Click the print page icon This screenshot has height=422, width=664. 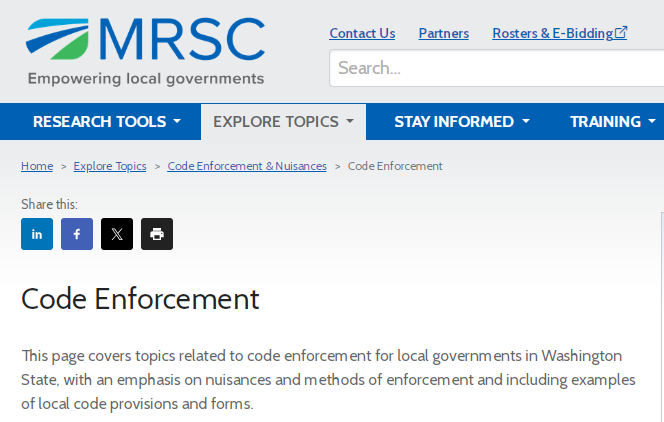click(157, 234)
